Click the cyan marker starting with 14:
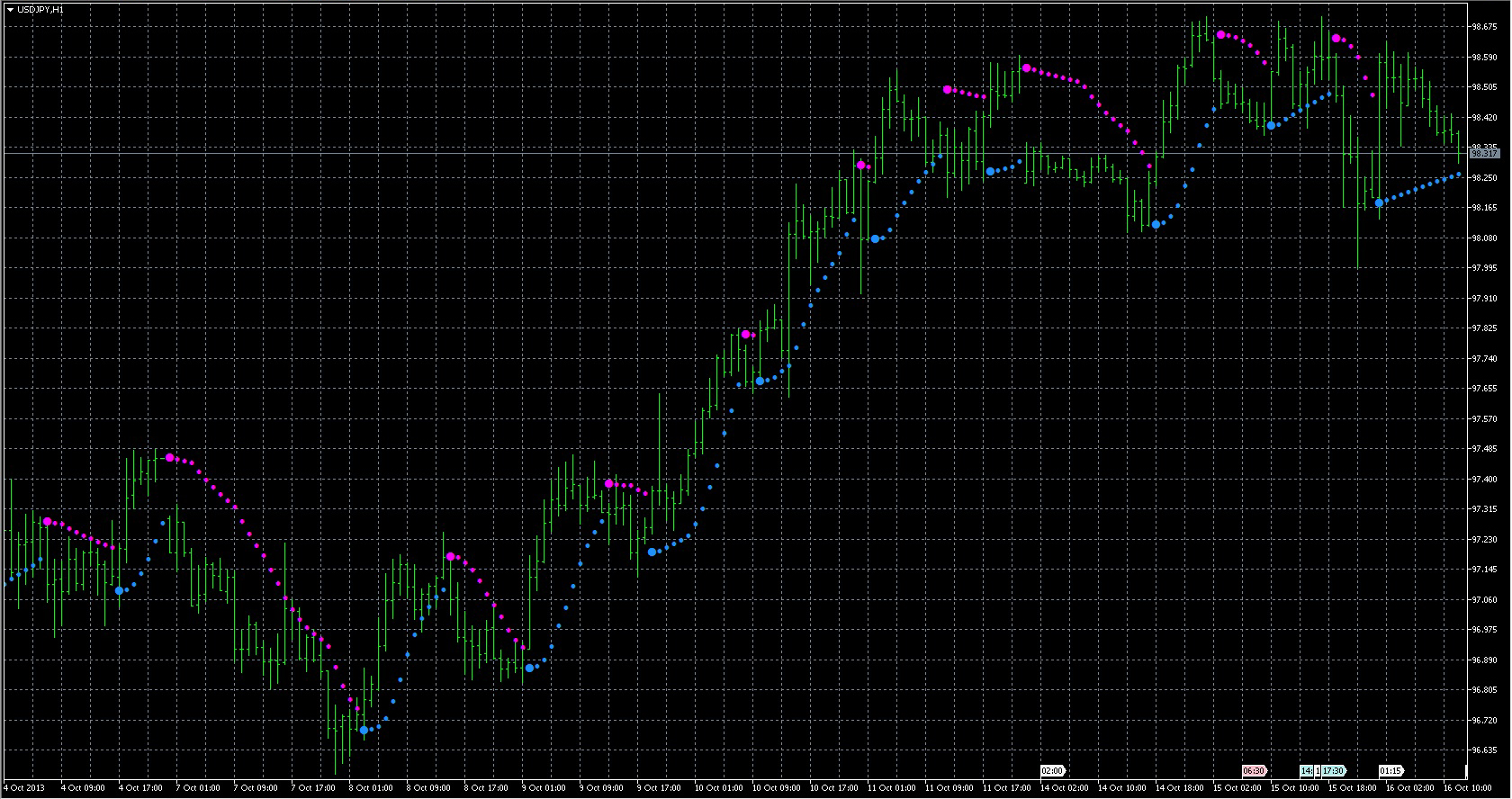 (1306, 771)
